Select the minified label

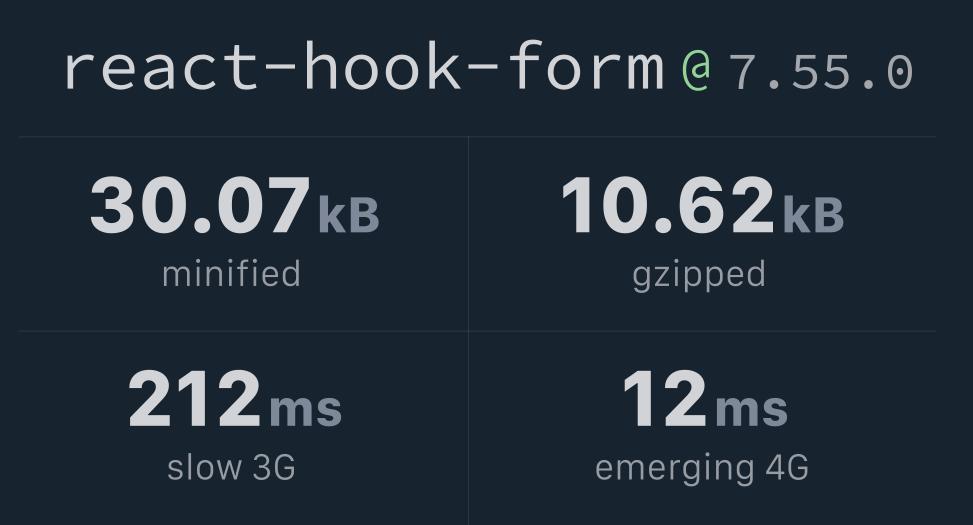point(231,273)
